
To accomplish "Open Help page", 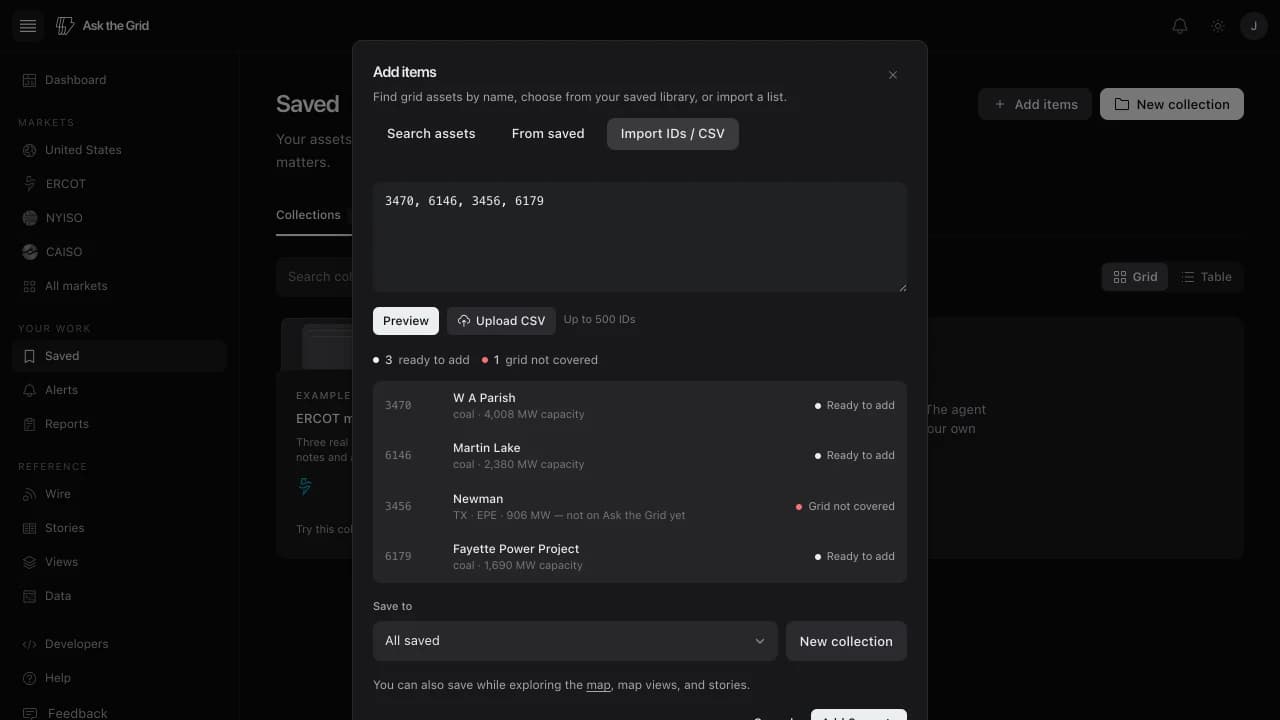I will [120, 678].
